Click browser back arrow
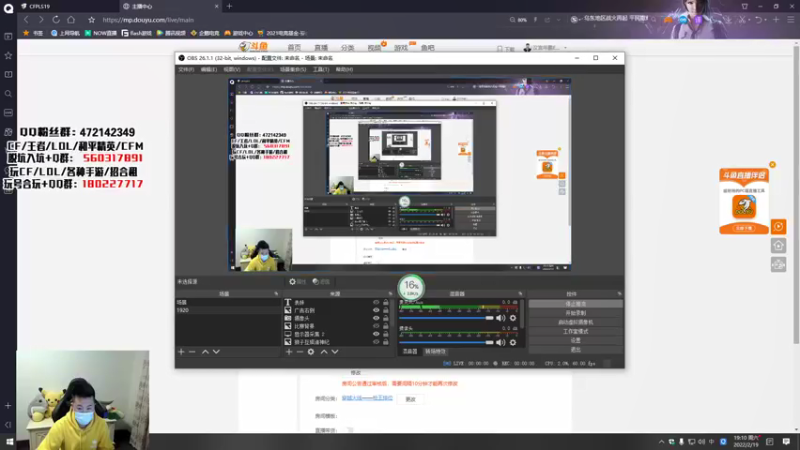The image size is (800, 450). 26,20
